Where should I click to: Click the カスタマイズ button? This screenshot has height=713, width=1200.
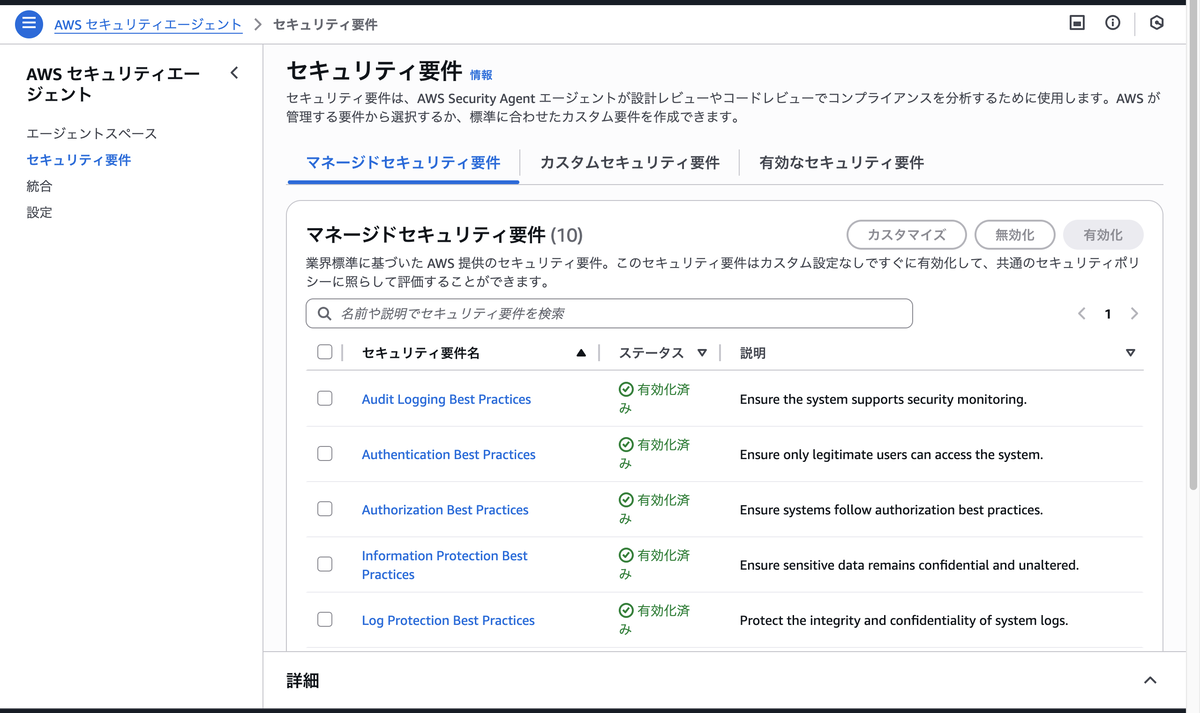tap(907, 235)
